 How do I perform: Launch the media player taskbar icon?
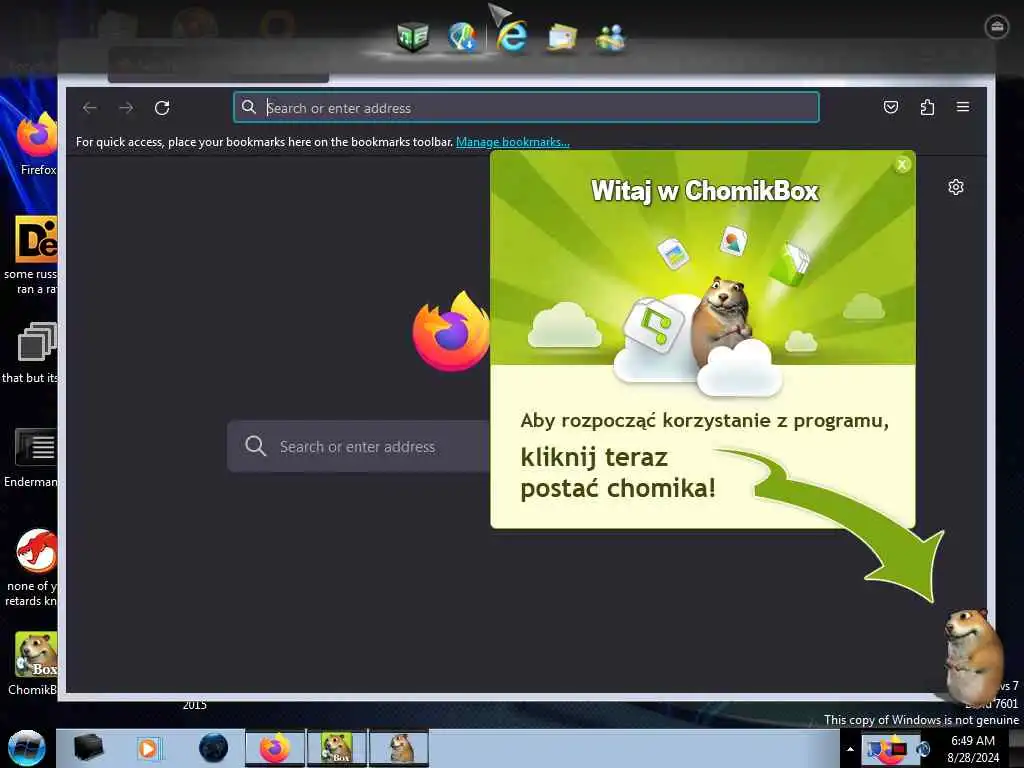[x=148, y=748]
